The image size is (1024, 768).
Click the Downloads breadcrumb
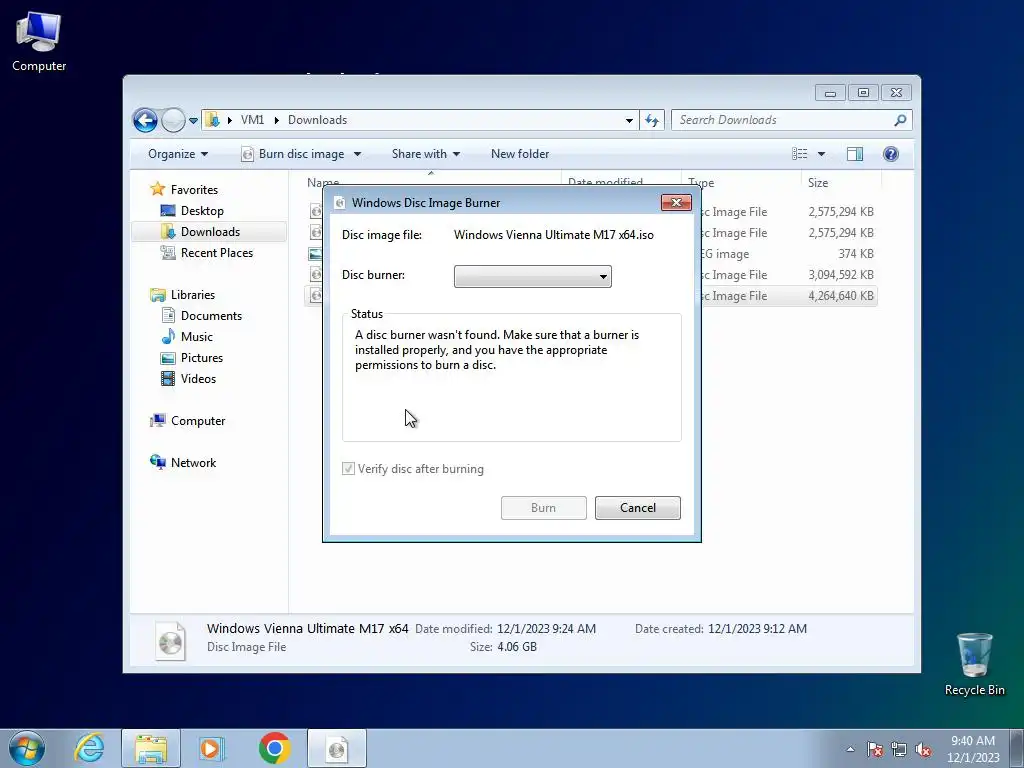click(317, 120)
